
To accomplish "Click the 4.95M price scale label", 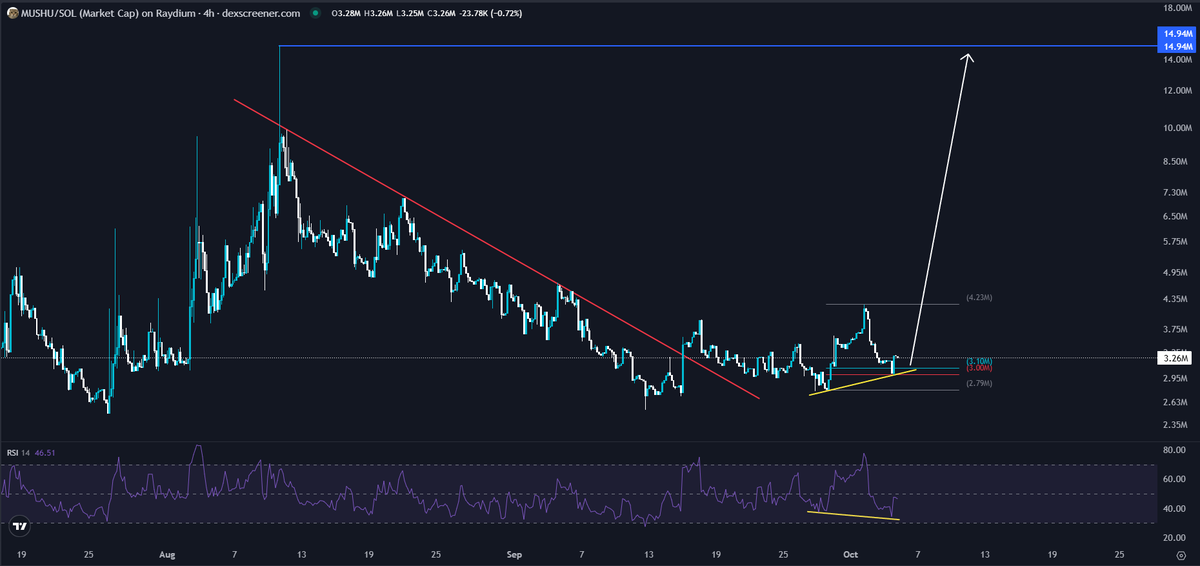I will (x=1174, y=272).
